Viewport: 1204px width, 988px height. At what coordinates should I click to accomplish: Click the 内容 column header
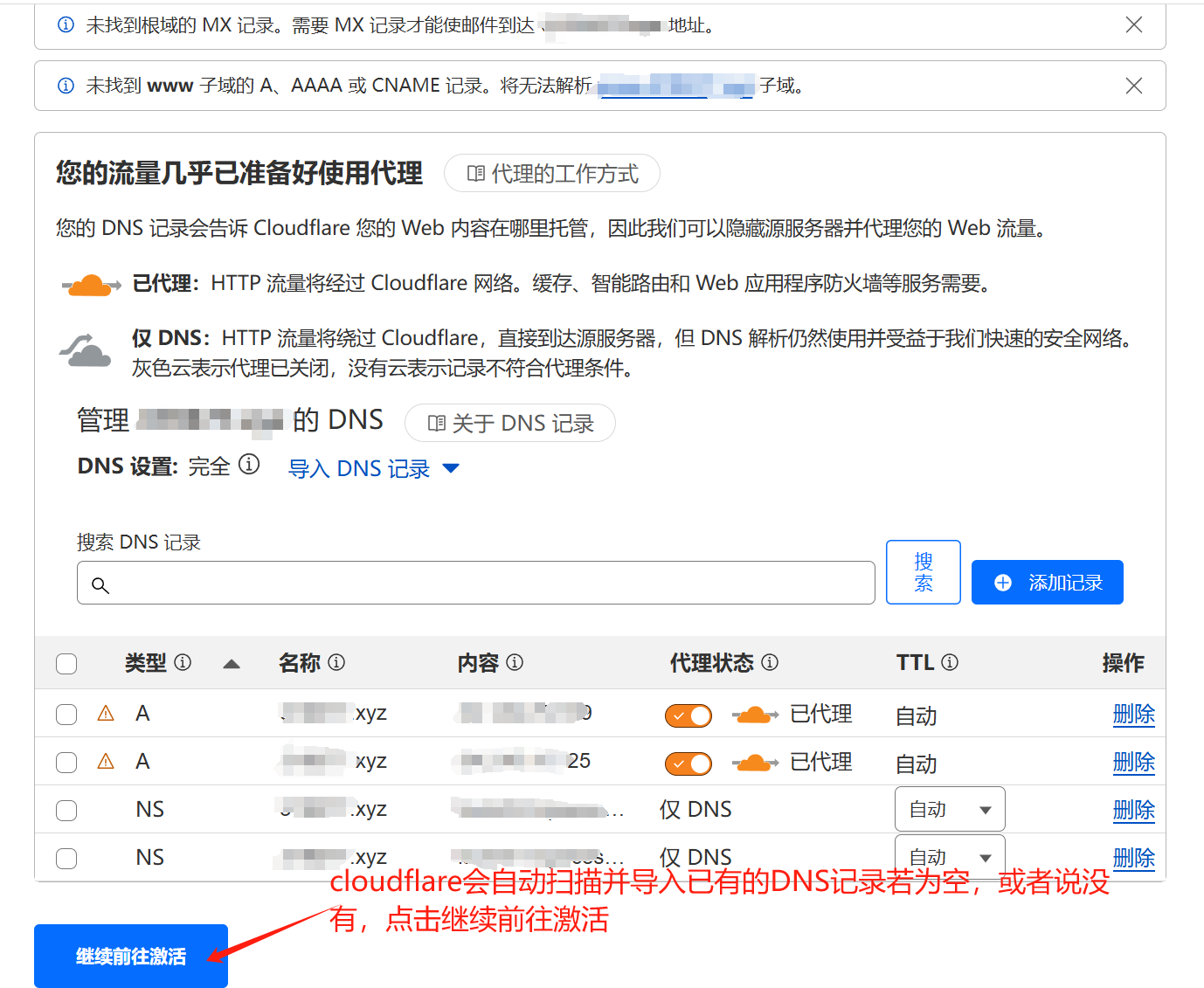478,663
